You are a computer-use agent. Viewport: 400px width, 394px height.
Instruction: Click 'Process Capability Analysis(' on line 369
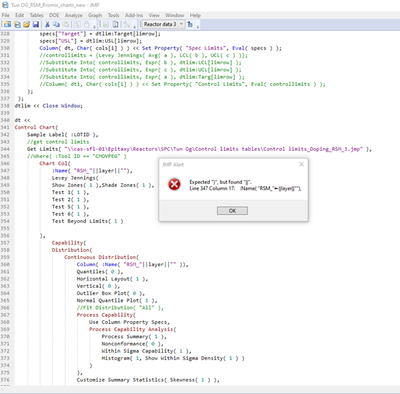point(133,329)
